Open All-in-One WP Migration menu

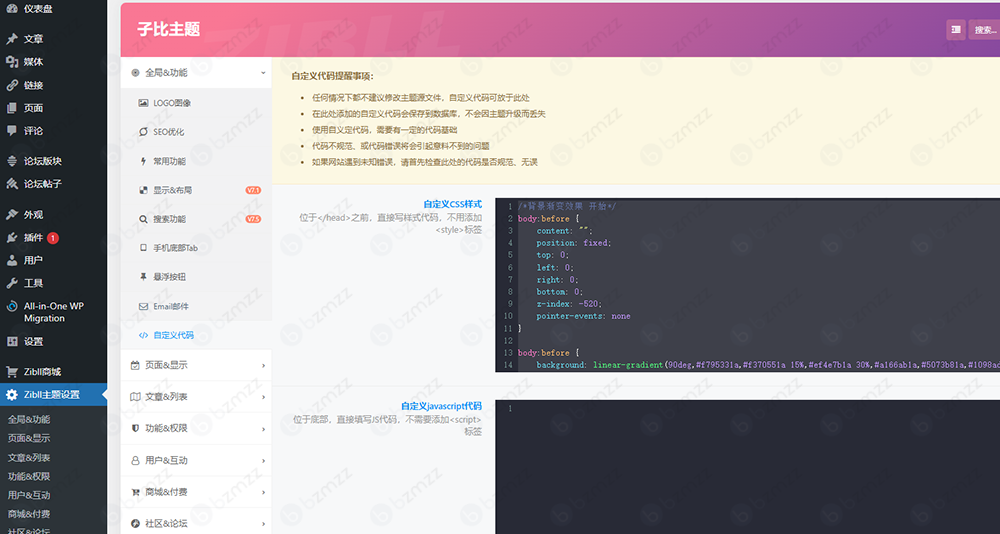[x=54, y=312]
